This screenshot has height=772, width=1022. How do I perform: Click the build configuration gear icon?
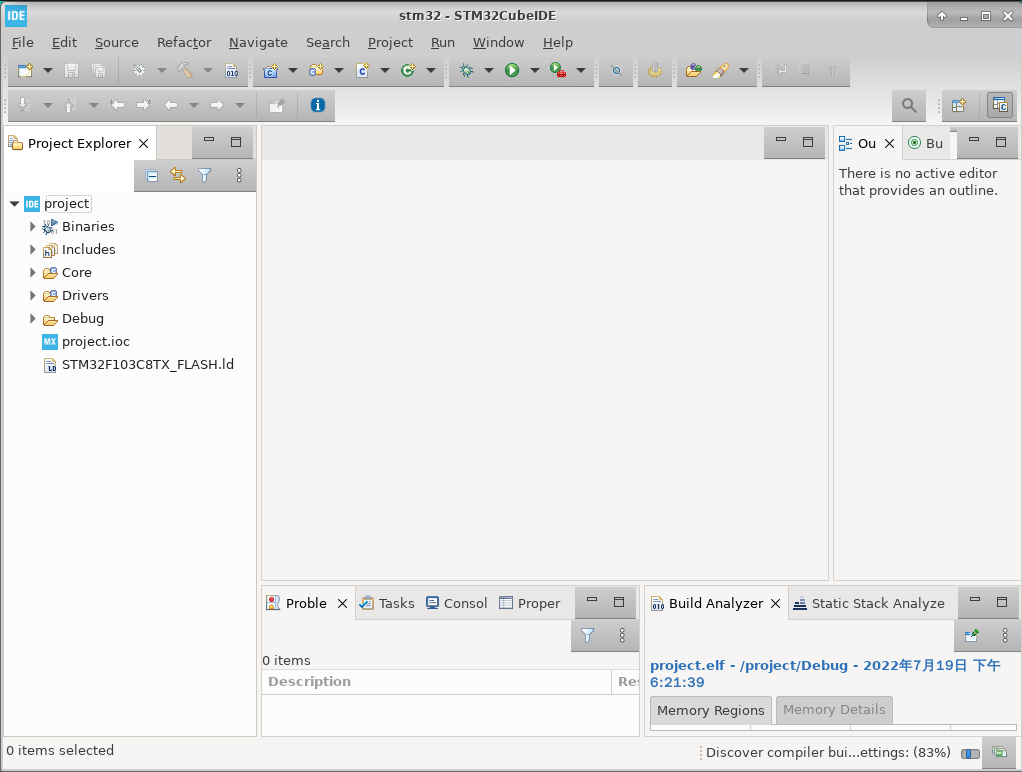coord(139,70)
